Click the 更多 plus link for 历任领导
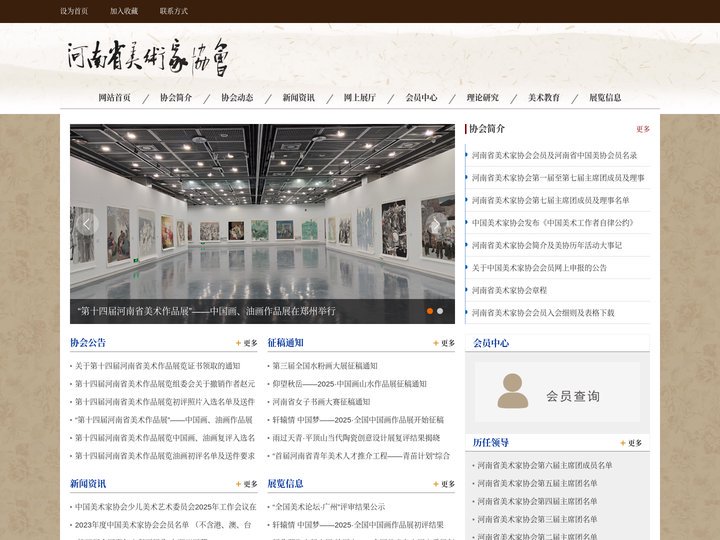Image resolution: width=720 pixels, height=540 pixels. [x=631, y=443]
